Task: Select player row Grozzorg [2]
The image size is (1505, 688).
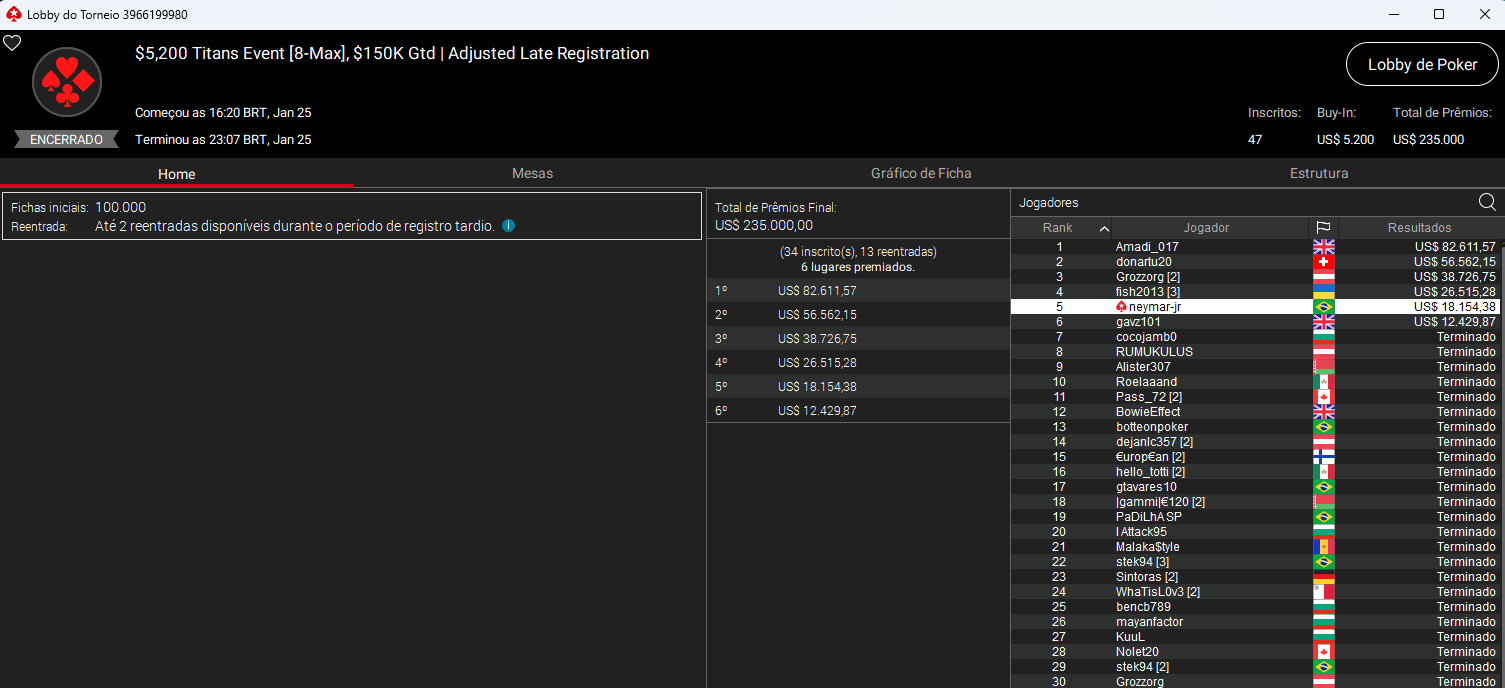Action: click(1148, 277)
